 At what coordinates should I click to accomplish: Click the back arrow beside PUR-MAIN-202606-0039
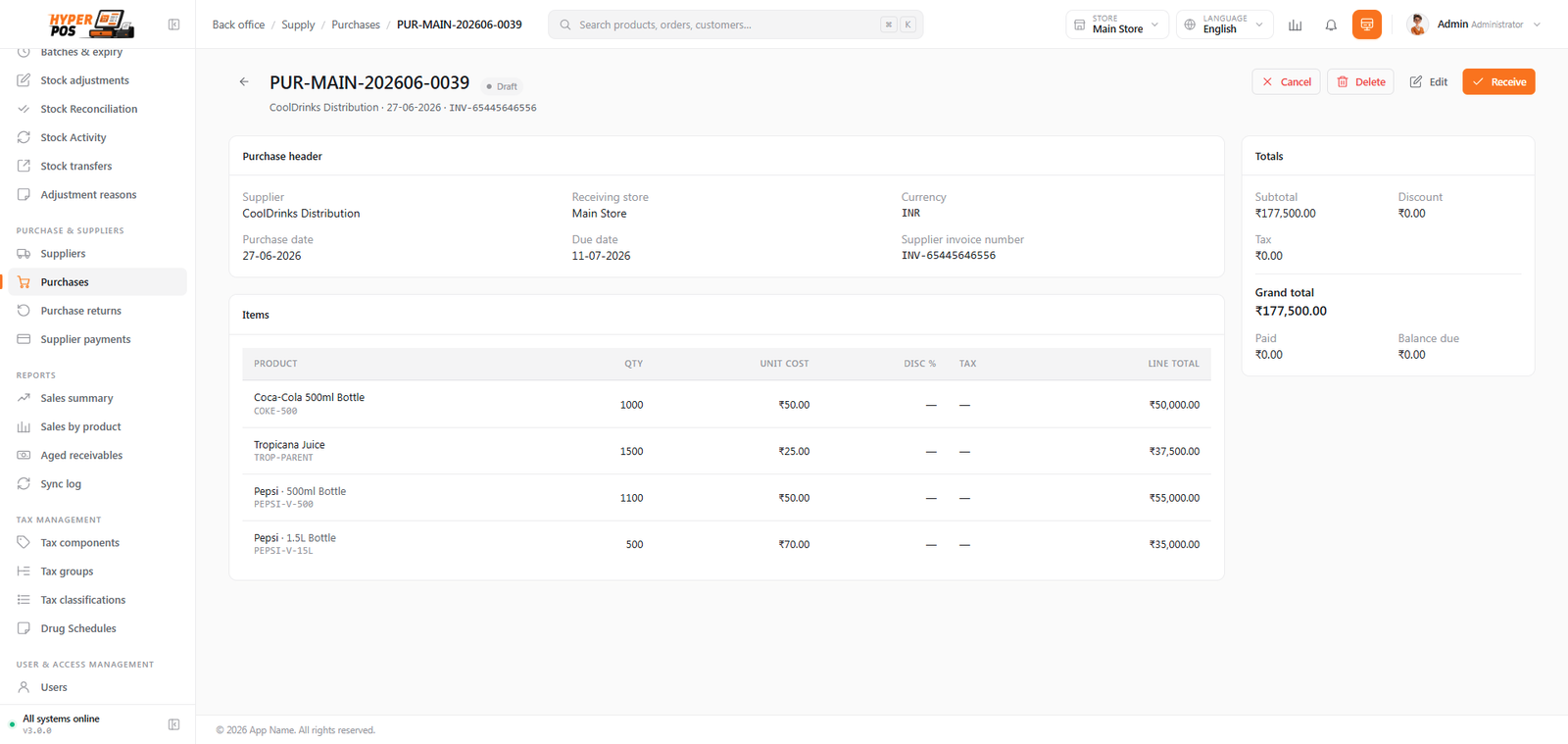(244, 82)
